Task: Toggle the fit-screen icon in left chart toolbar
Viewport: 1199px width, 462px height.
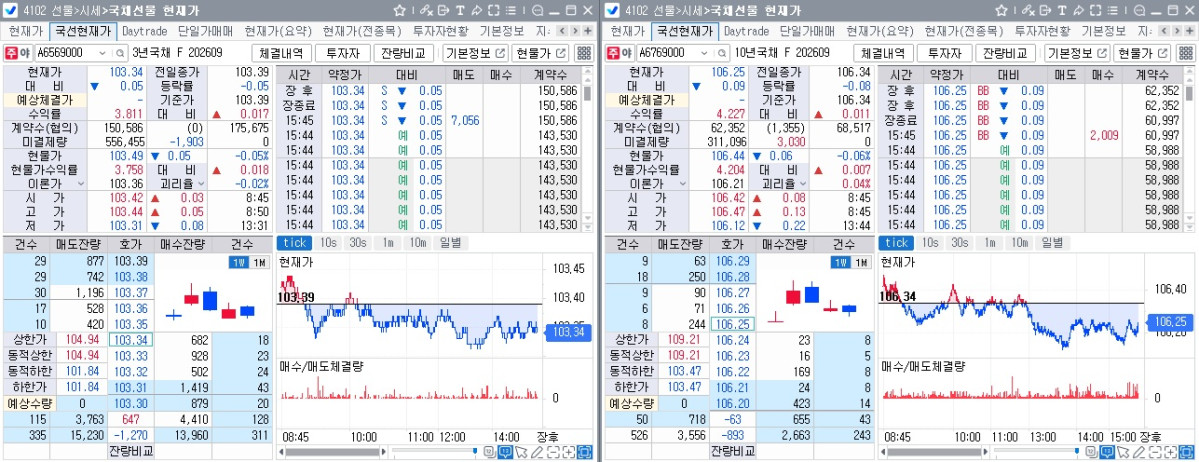Action: click(585, 452)
